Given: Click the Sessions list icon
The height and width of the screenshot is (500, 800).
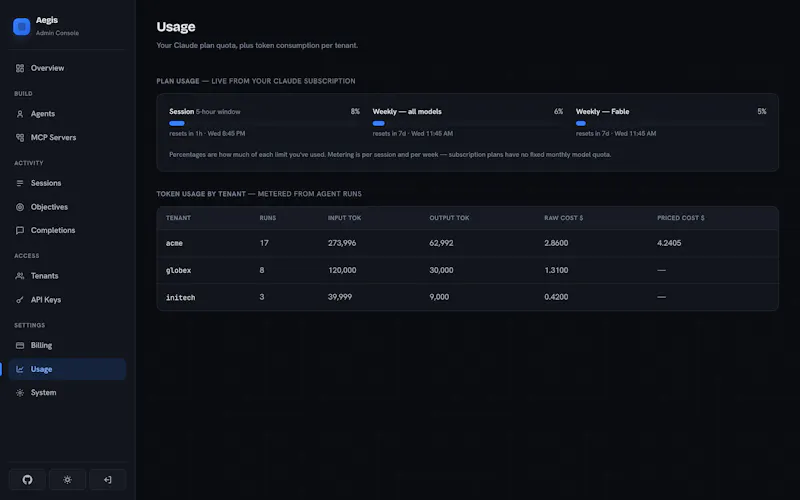Looking at the screenshot, I should click(x=20, y=183).
